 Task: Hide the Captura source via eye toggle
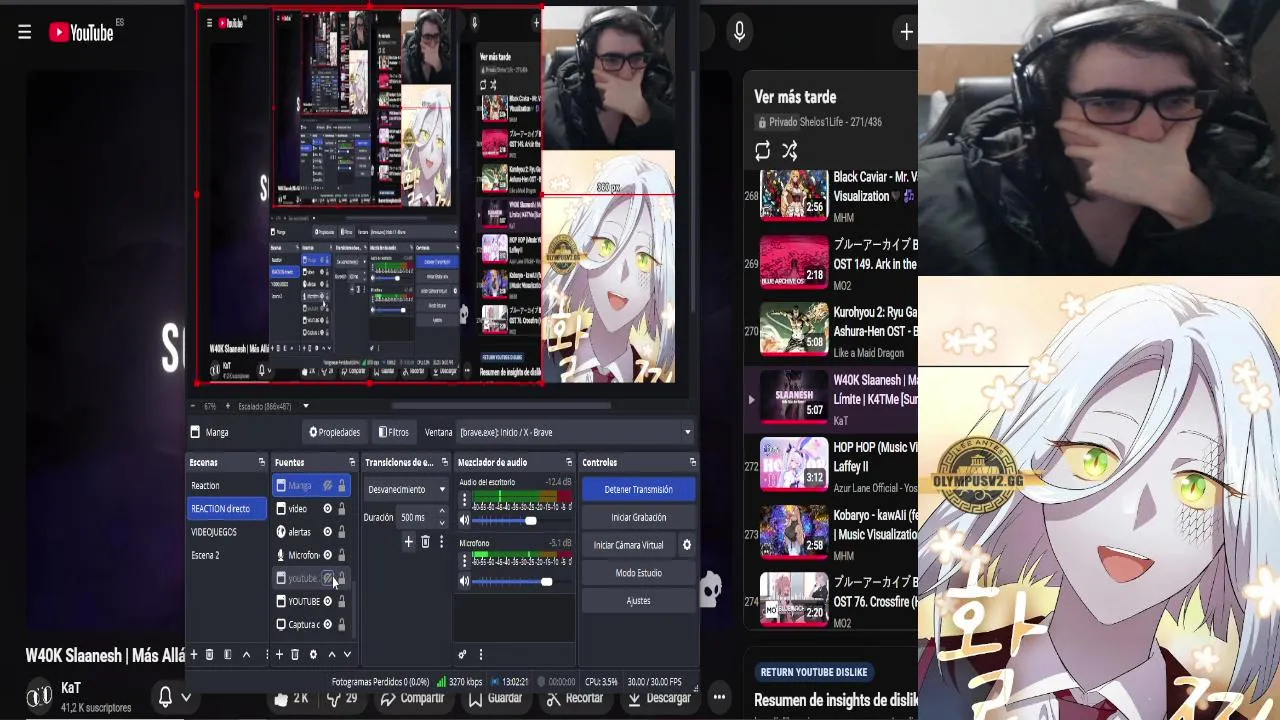[327, 624]
